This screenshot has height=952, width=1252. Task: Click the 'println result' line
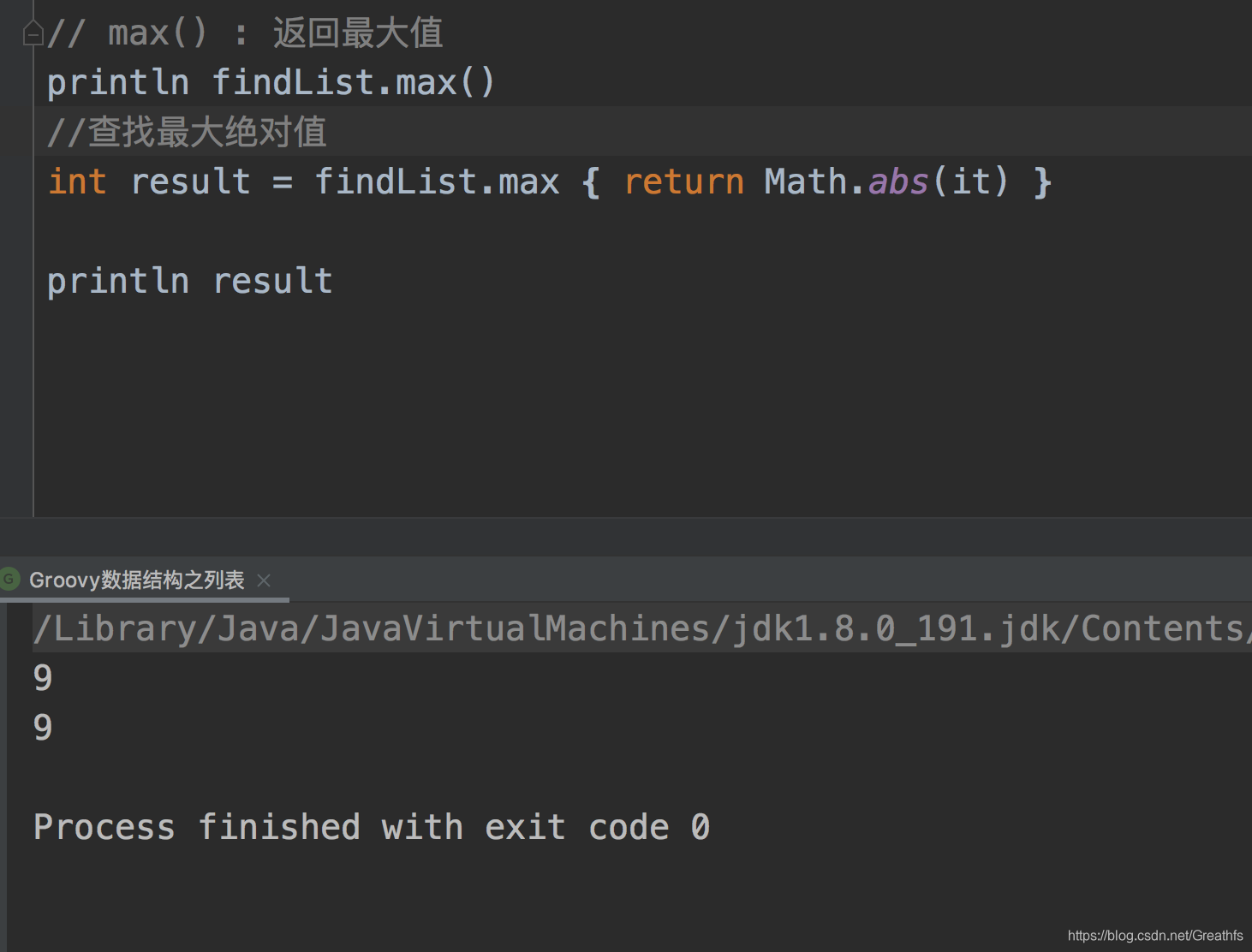[190, 281]
